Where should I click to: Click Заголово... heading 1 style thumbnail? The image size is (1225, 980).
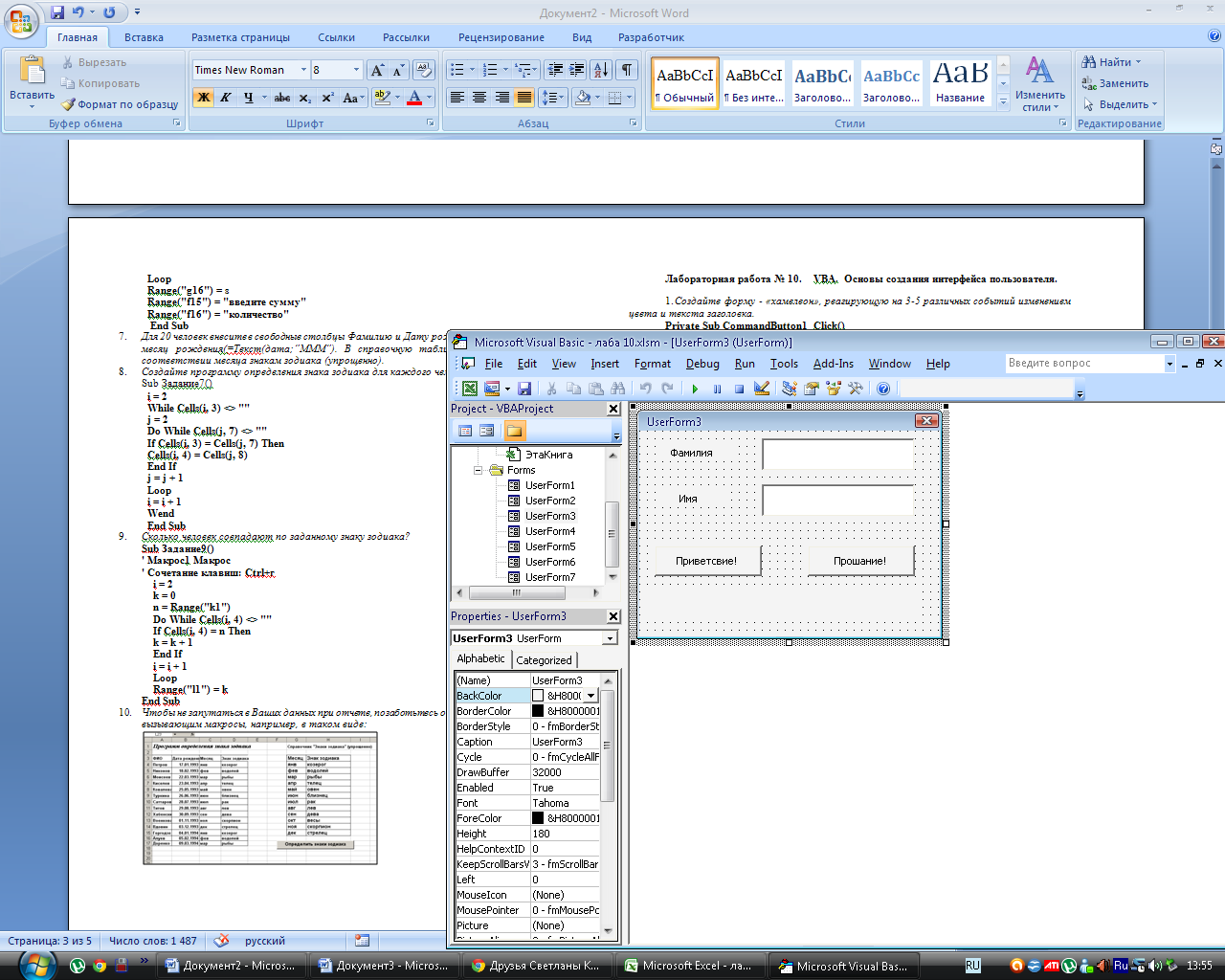tap(822, 83)
